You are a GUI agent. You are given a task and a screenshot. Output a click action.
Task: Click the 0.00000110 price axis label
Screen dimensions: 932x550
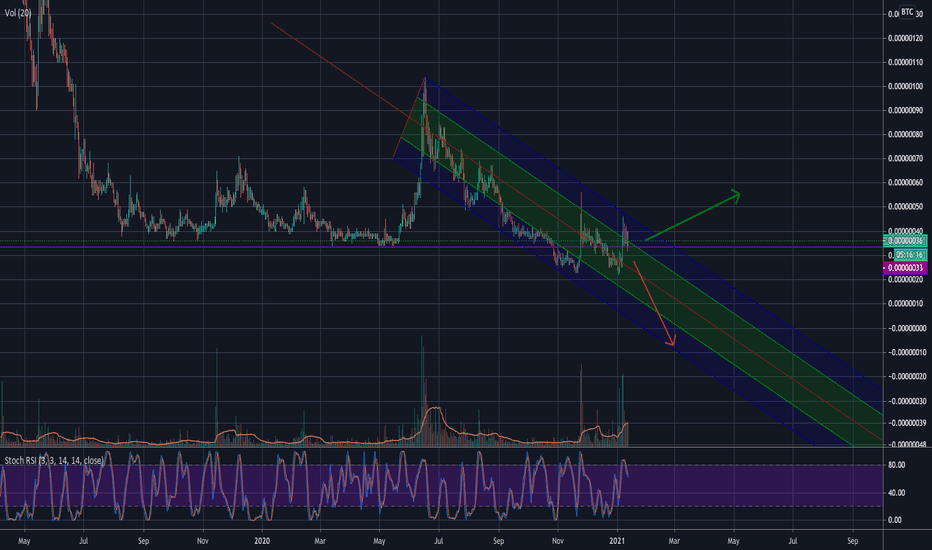pyautogui.click(x=906, y=62)
